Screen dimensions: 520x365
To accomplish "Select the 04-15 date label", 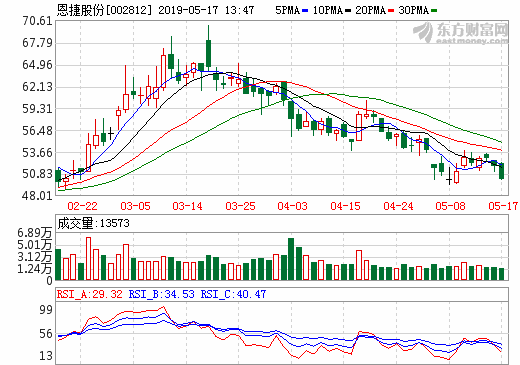I will pos(345,206).
